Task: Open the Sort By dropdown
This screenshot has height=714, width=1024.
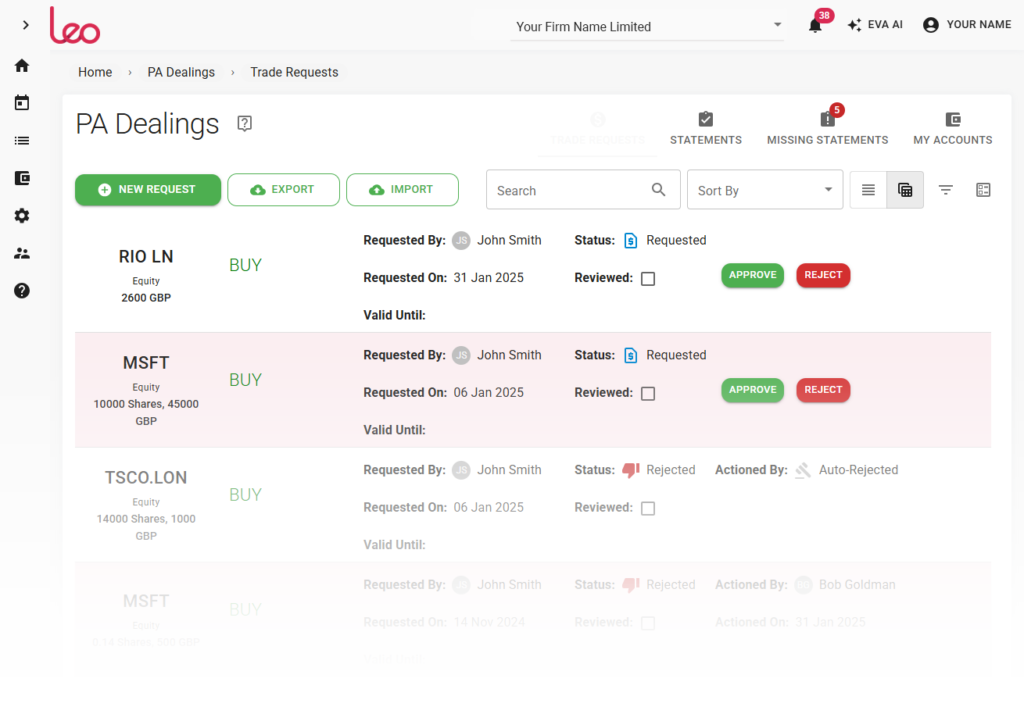Action: (x=764, y=189)
